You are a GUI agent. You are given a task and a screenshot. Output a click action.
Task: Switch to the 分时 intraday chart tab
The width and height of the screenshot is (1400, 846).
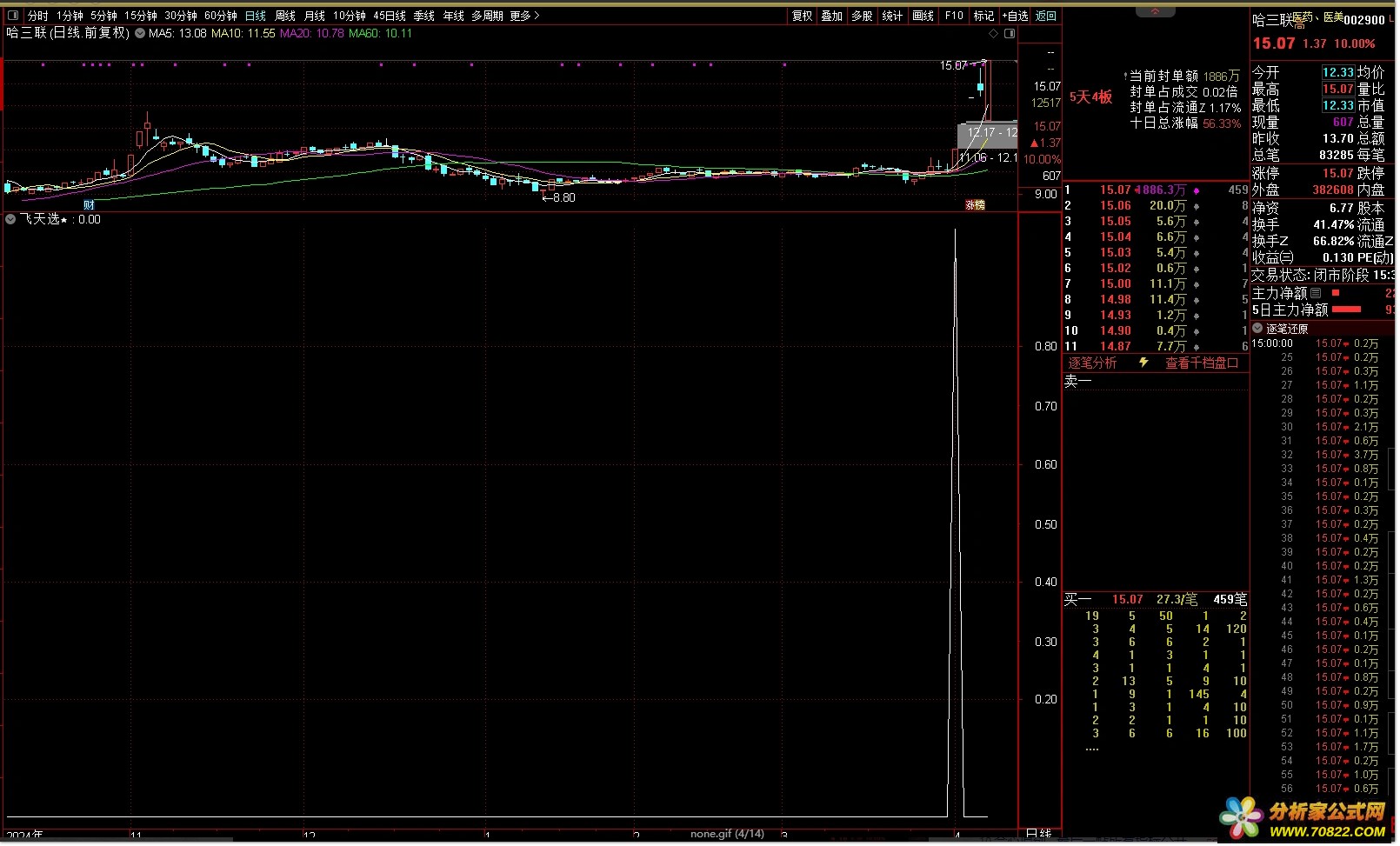coord(38,16)
